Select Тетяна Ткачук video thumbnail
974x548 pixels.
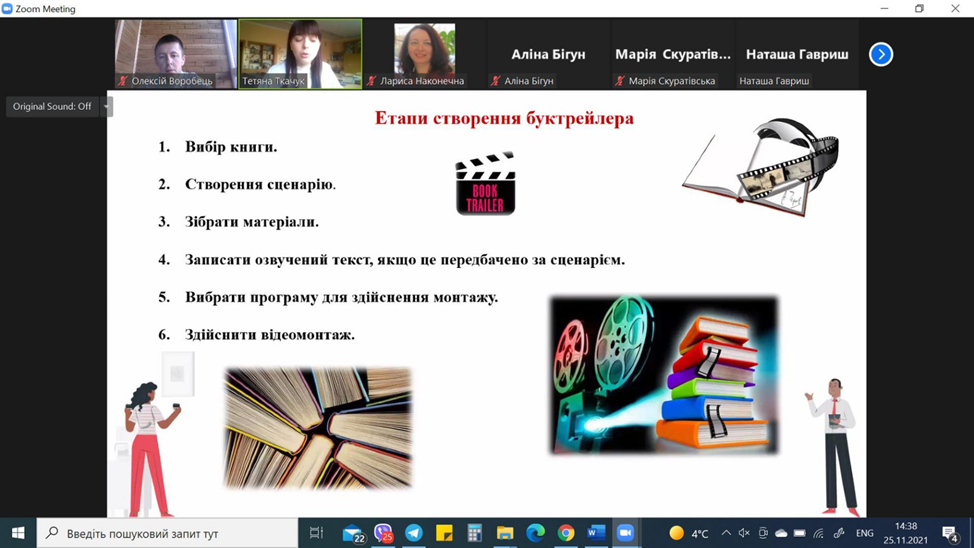pos(300,54)
